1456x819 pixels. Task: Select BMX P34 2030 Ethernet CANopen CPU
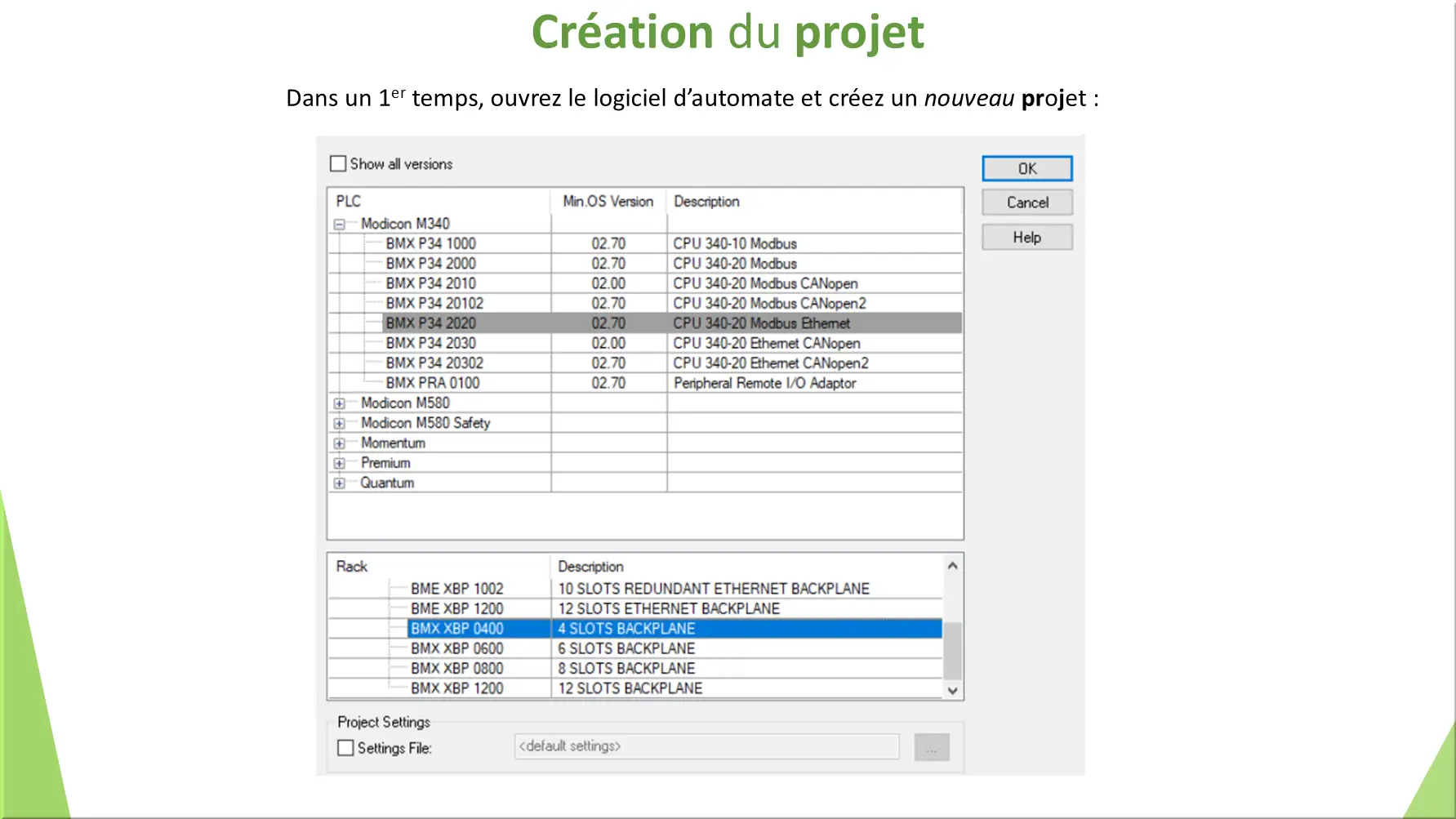point(430,343)
